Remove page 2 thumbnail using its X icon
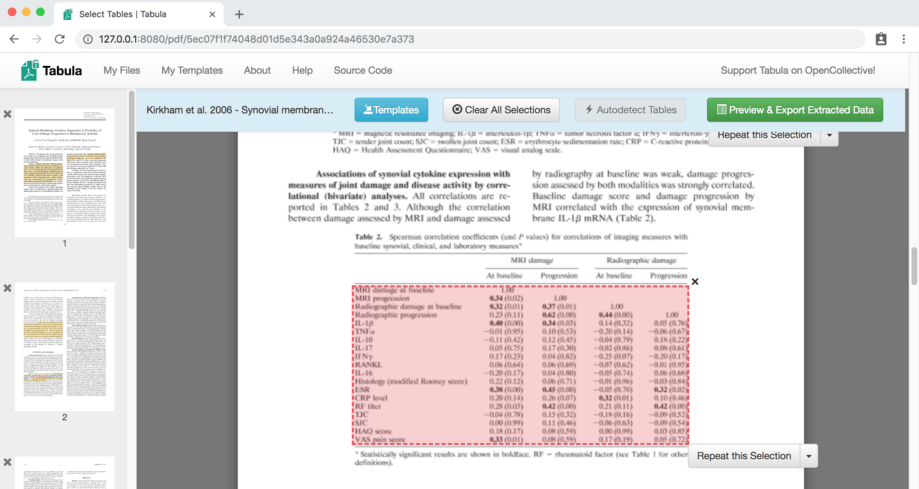The image size is (919, 489). (8, 288)
